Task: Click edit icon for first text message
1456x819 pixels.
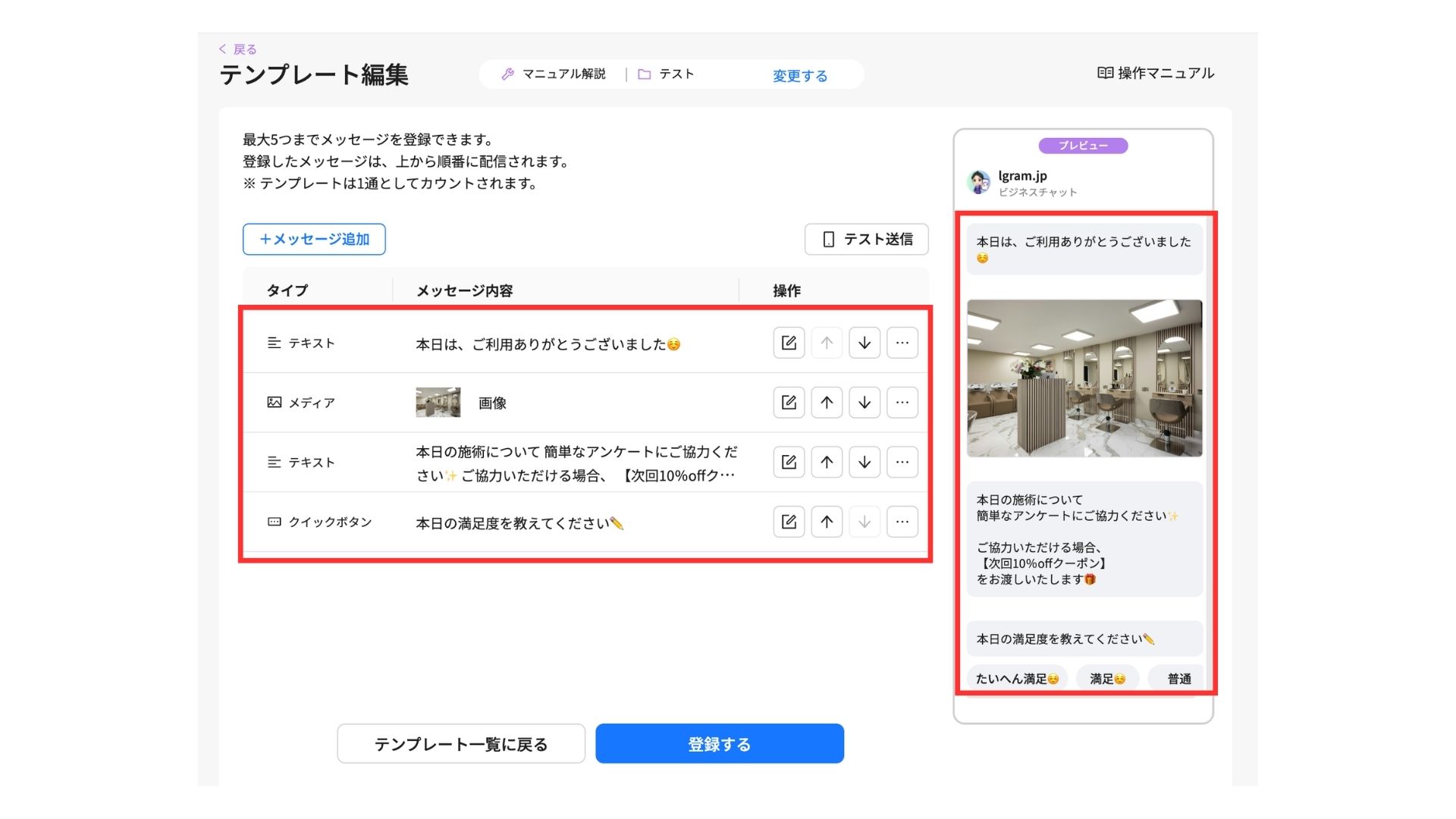Action: coord(789,343)
